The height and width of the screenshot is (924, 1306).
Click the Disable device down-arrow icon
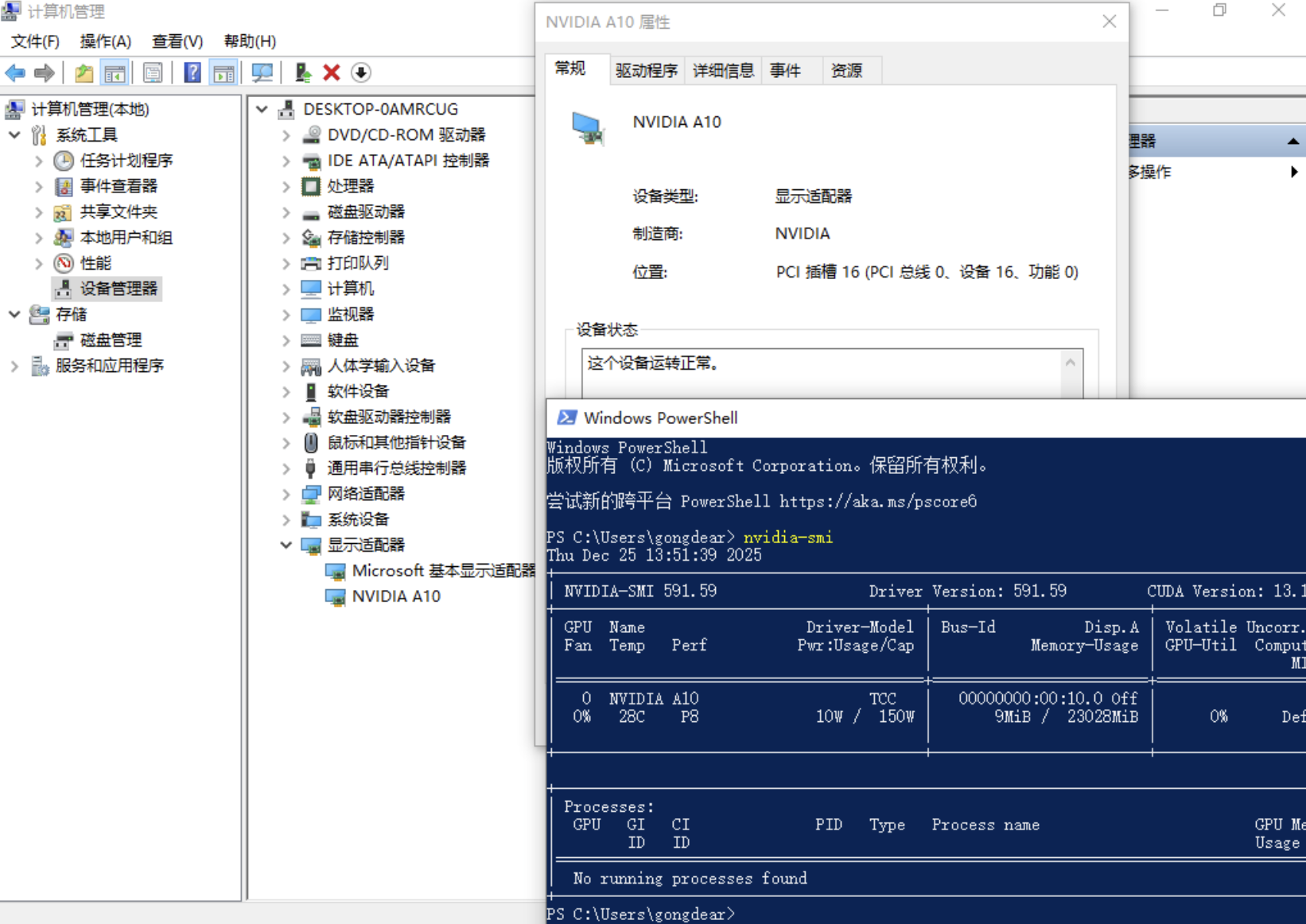click(361, 73)
